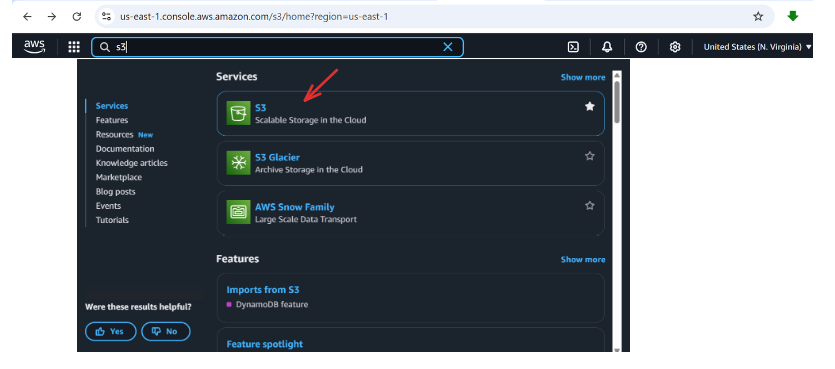Open the S3 Glacier service link
Image resolution: width=835 pixels, height=369 pixels.
click(277, 157)
